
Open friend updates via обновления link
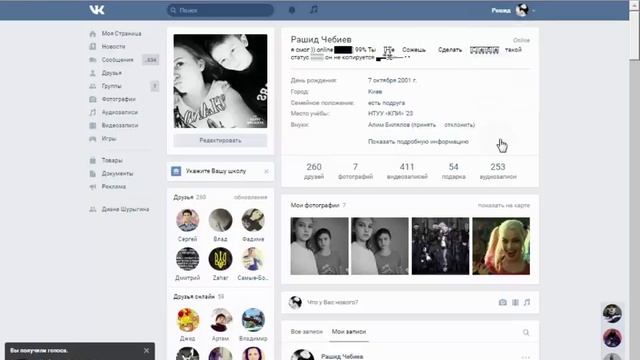pyautogui.click(x=251, y=197)
